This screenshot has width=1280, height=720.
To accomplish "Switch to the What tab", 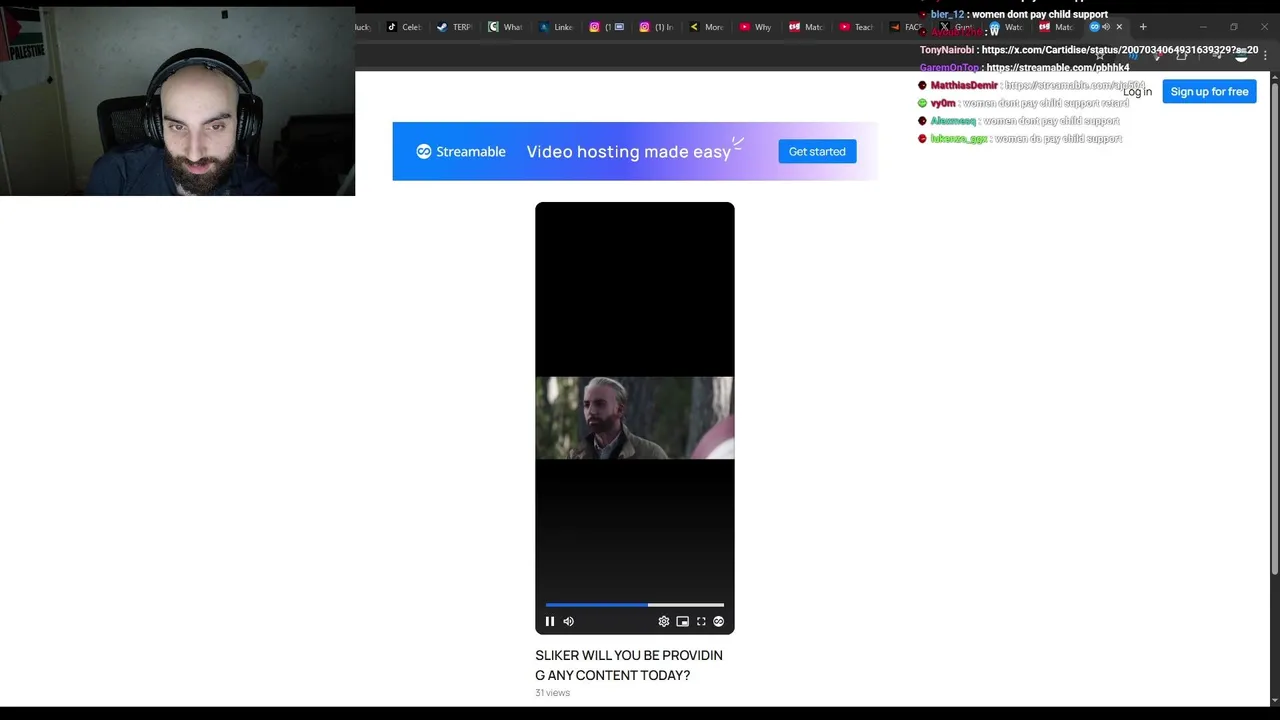I will (x=505, y=27).
